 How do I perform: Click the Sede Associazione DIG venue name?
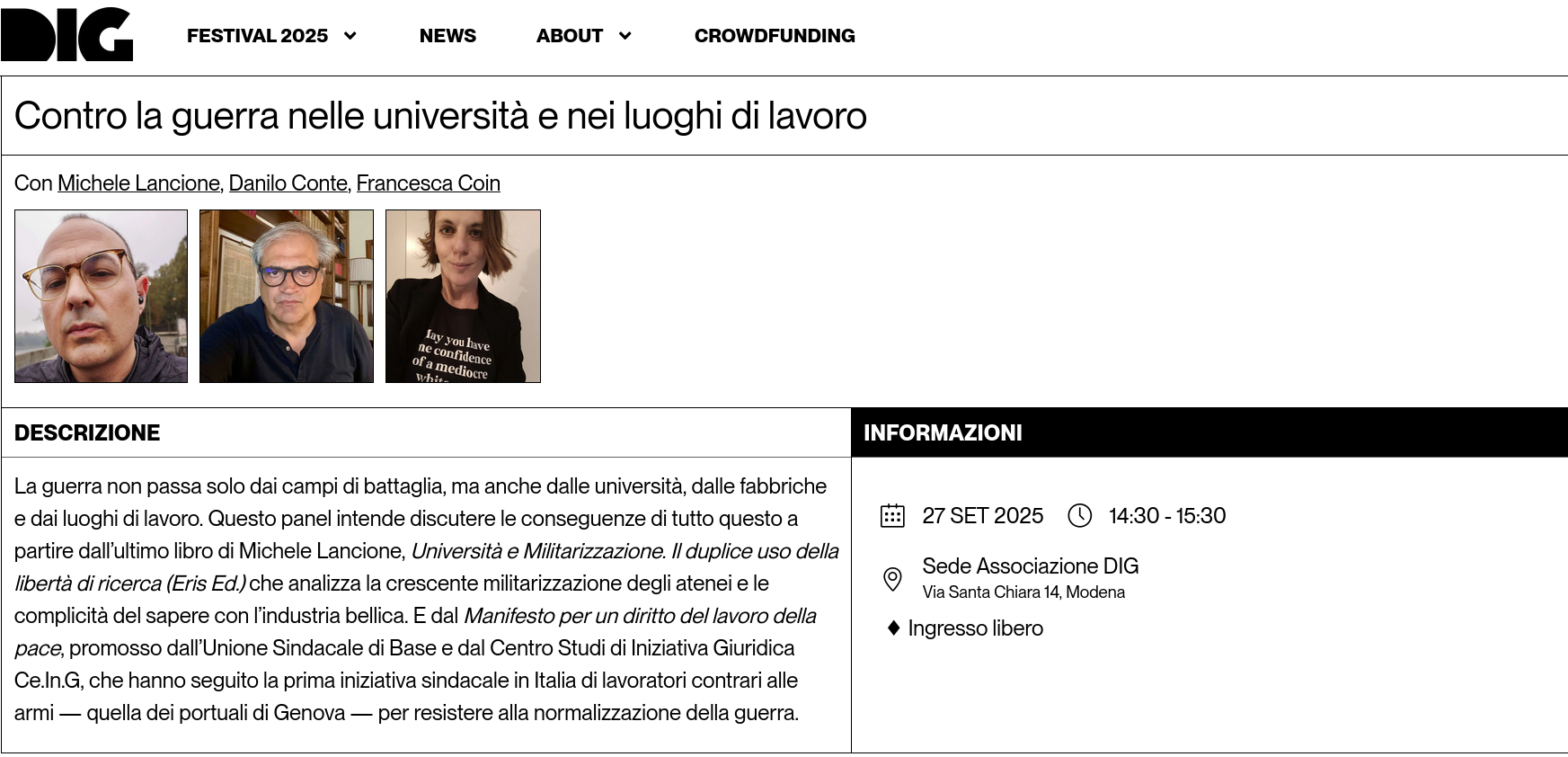click(1030, 566)
